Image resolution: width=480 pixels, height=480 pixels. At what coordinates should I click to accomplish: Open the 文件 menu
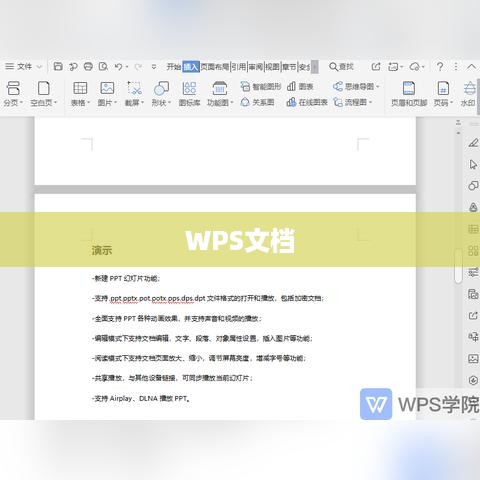coord(19,67)
